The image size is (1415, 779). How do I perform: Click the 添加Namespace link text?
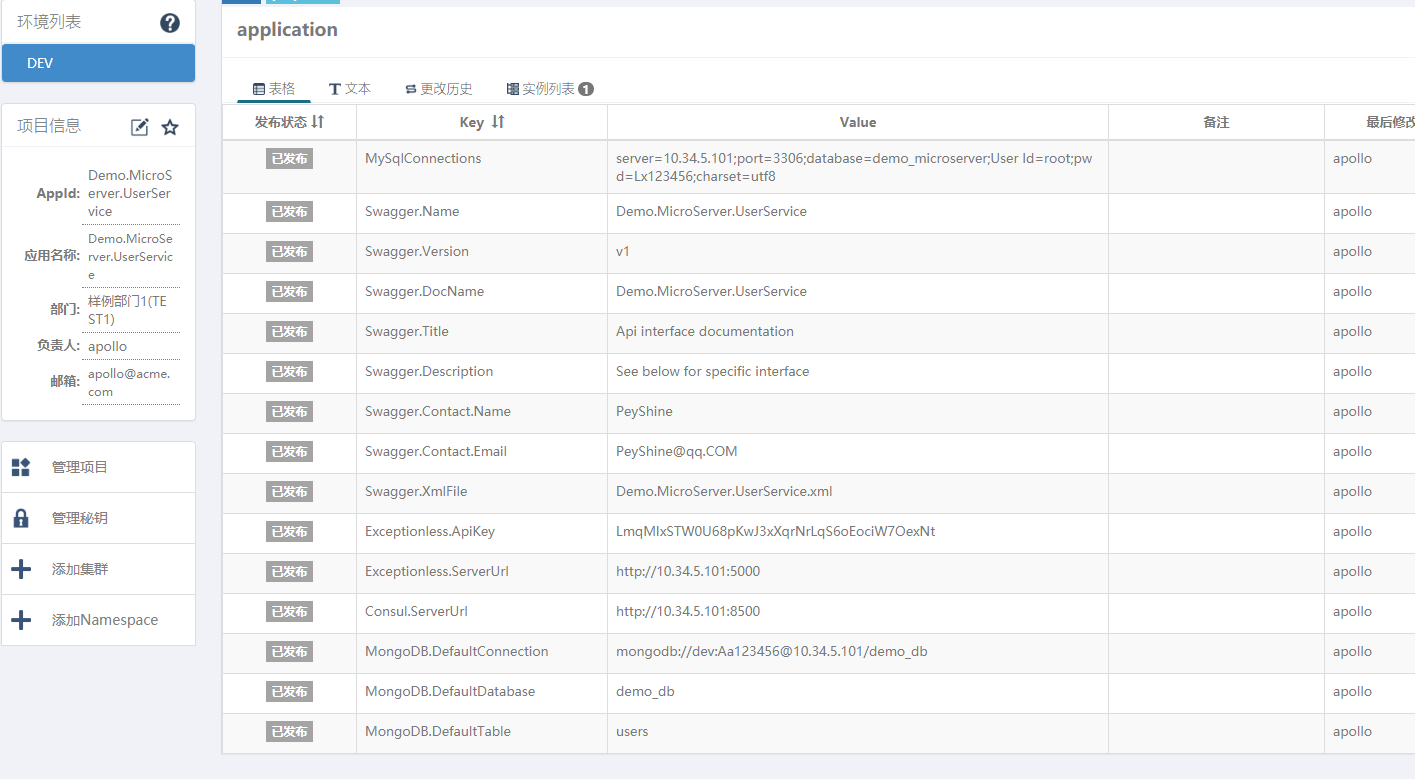click(105, 620)
